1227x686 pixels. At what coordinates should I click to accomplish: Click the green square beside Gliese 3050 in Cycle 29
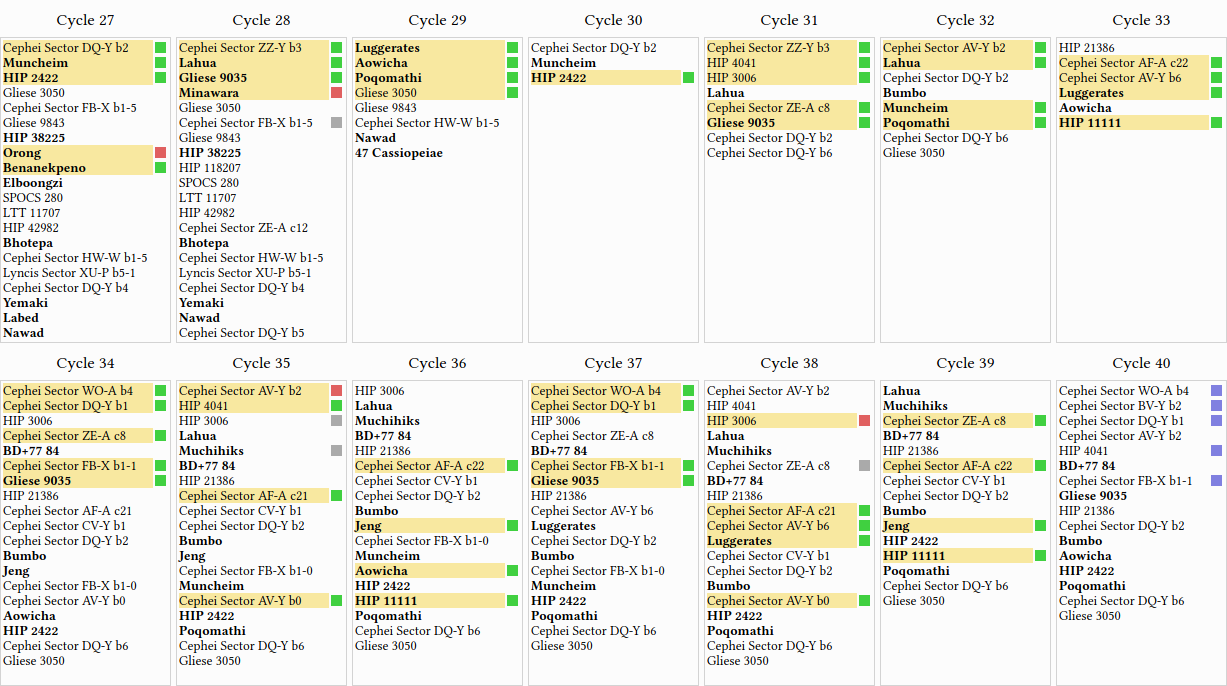[512, 93]
